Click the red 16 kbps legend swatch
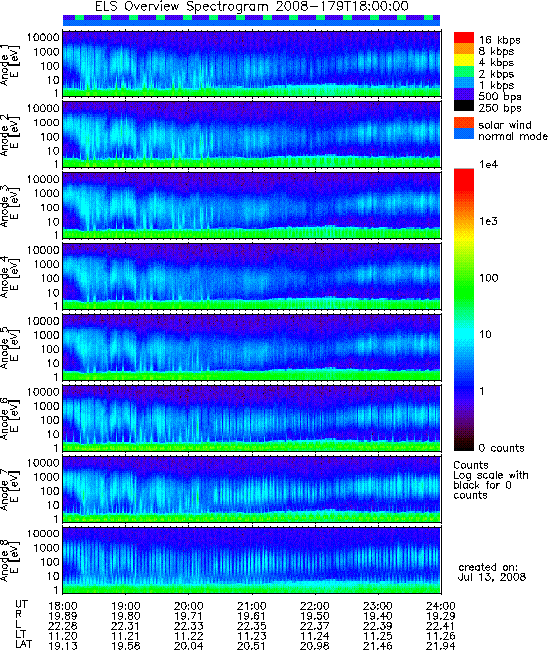548x650 pixels. (x=464, y=37)
